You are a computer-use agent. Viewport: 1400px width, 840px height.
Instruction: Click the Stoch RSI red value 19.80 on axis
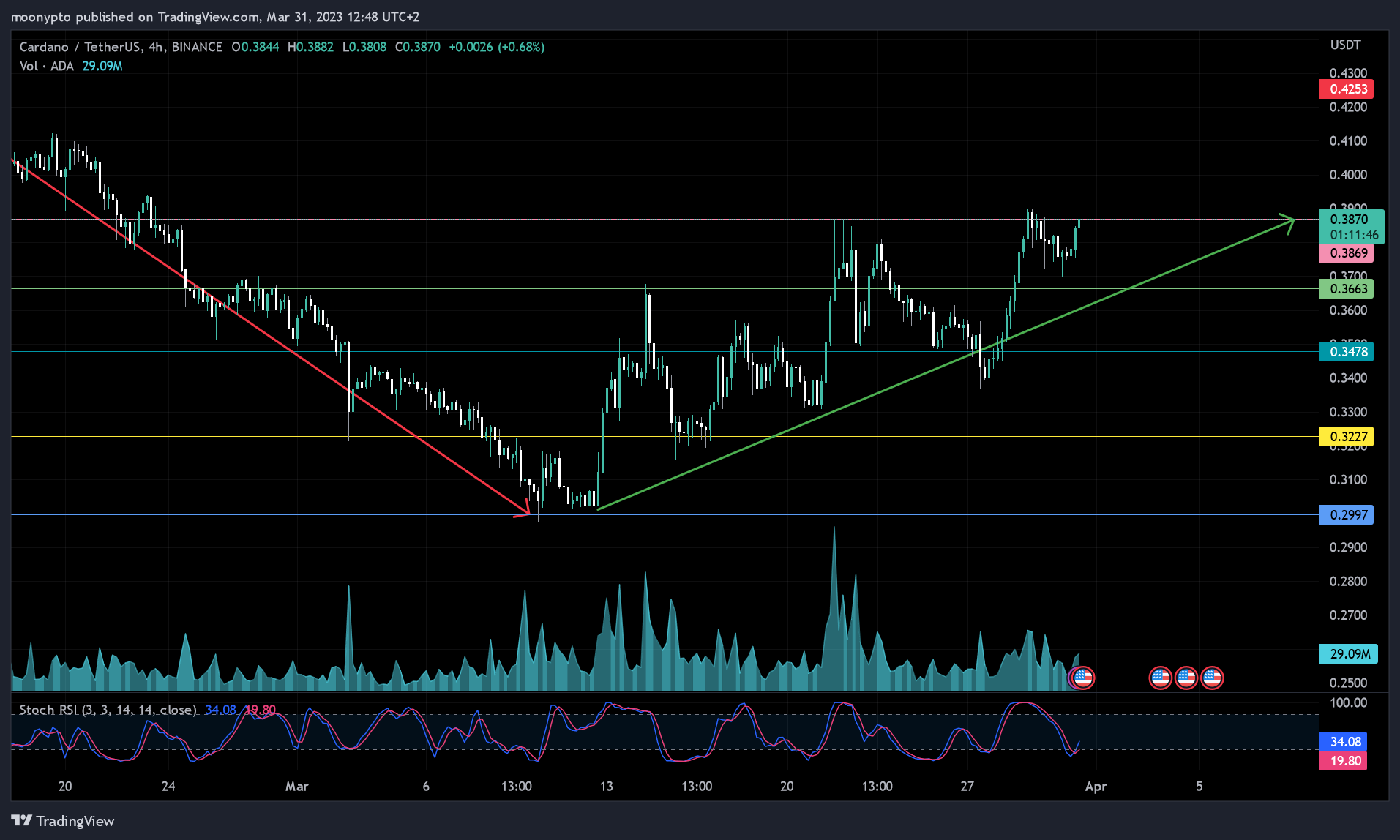click(x=1342, y=760)
